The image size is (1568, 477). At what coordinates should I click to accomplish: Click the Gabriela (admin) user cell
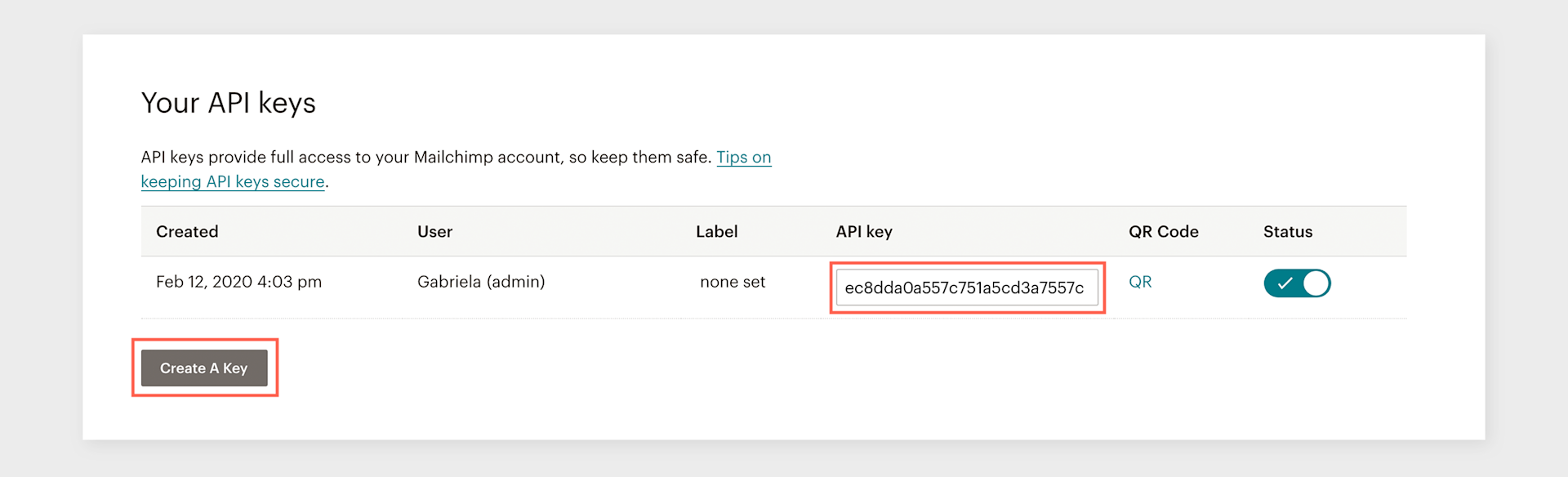tap(480, 282)
